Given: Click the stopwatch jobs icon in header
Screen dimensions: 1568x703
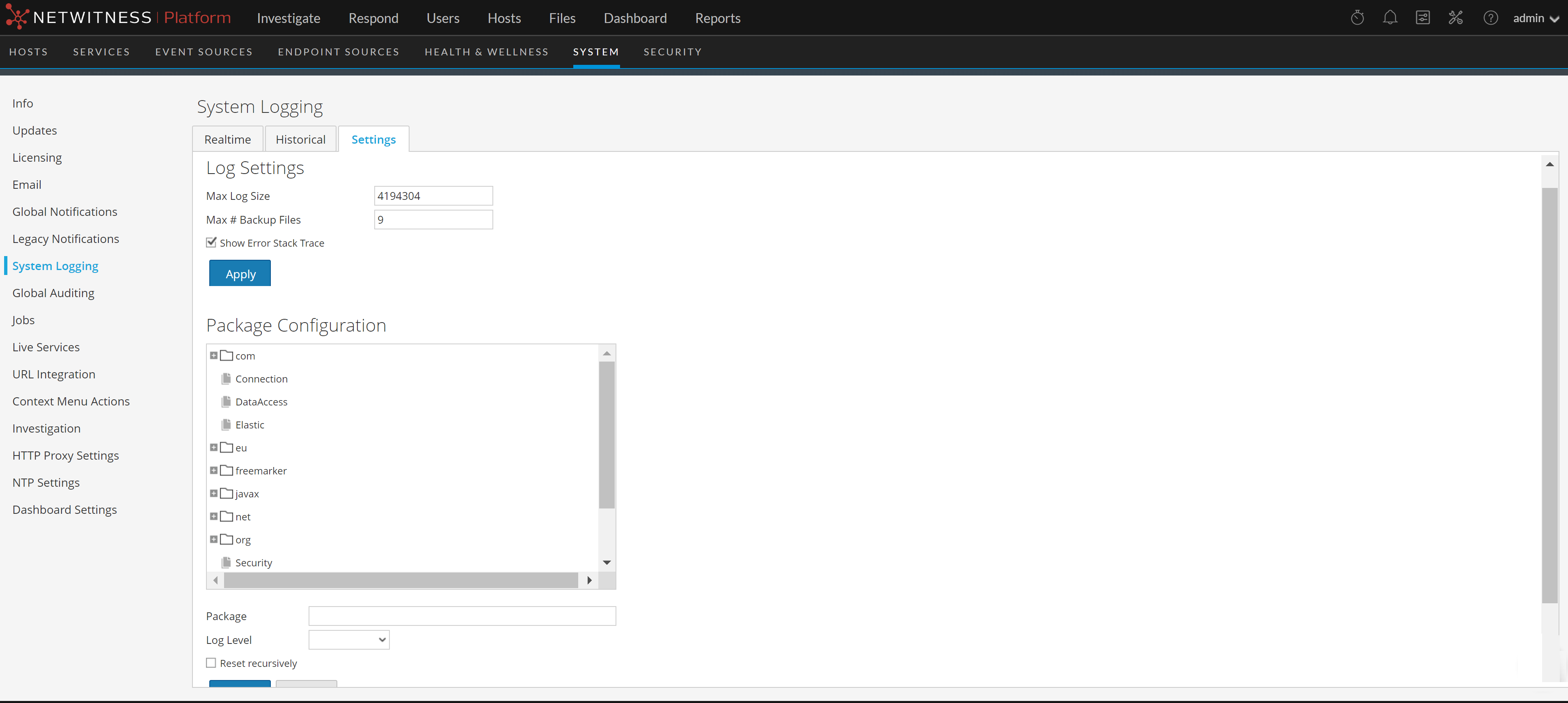Looking at the screenshot, I should 1357,18.
